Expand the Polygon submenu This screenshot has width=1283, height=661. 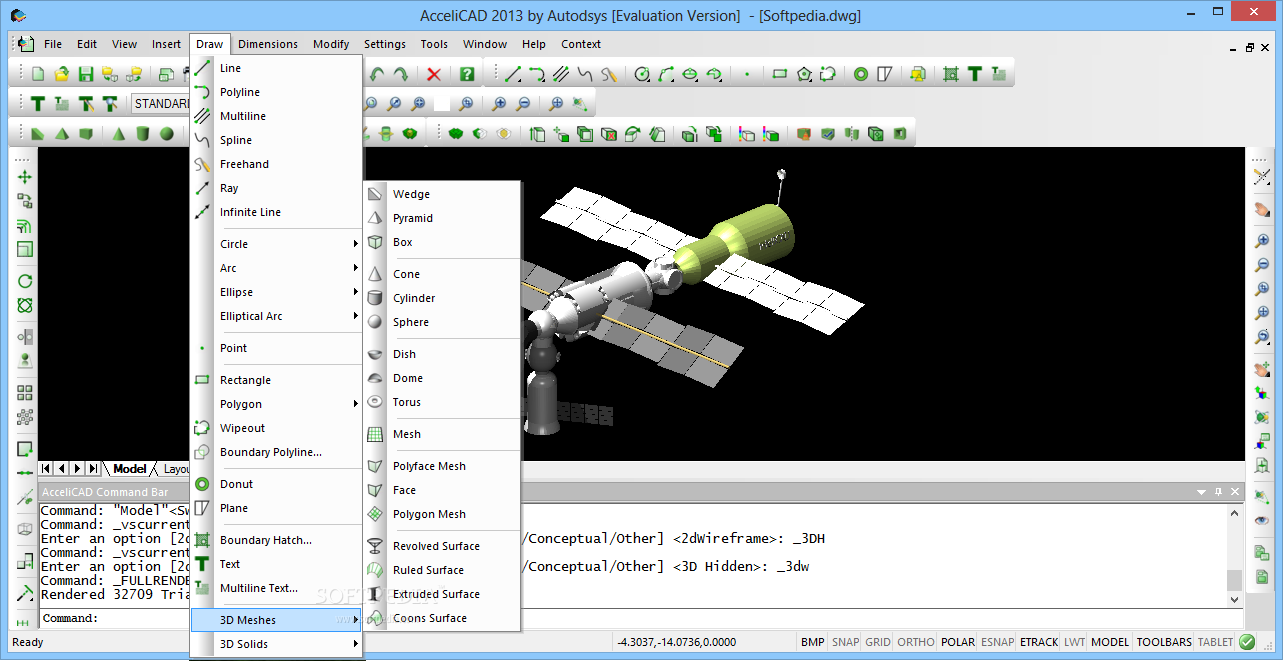276,404
